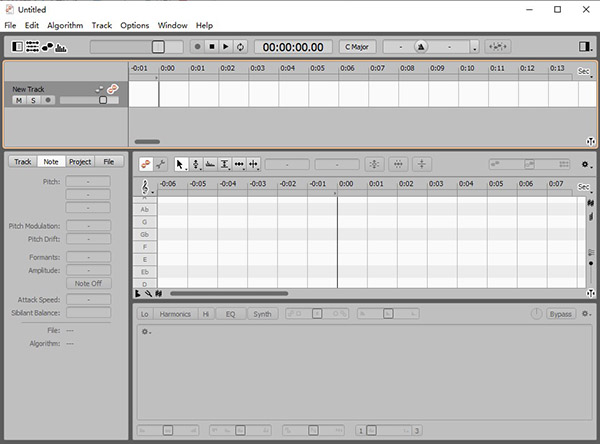Click the Note Off button
Viewport: 600px width, 444px height.
coord(88,284)
